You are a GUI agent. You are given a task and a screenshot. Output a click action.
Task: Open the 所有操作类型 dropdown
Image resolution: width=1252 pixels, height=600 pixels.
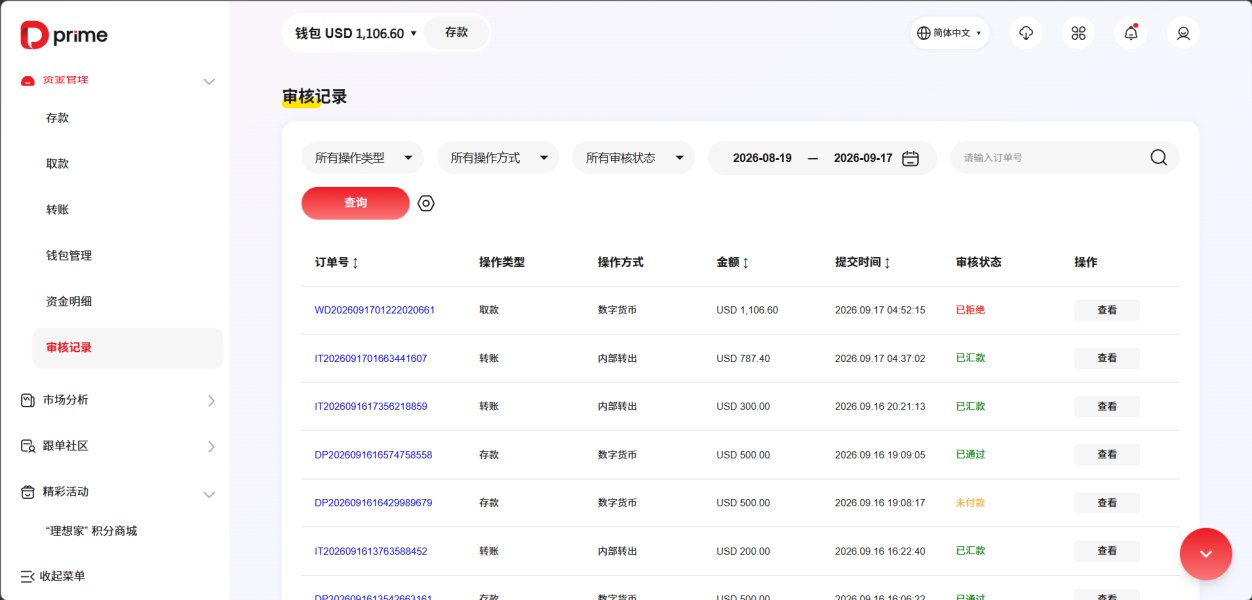[x=363, y=158]
